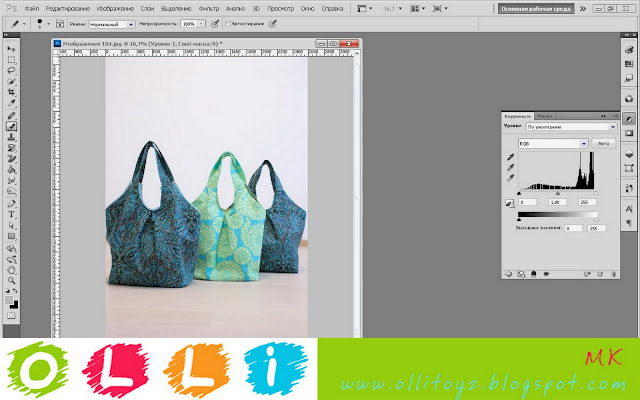Click the foreground color swatch
The image size is (640, 400).
tap(9, 300)
